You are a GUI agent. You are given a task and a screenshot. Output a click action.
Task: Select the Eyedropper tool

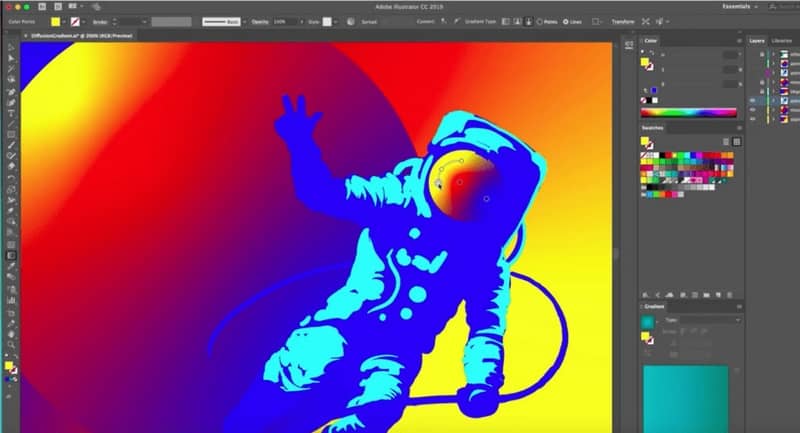pos(11,266)
